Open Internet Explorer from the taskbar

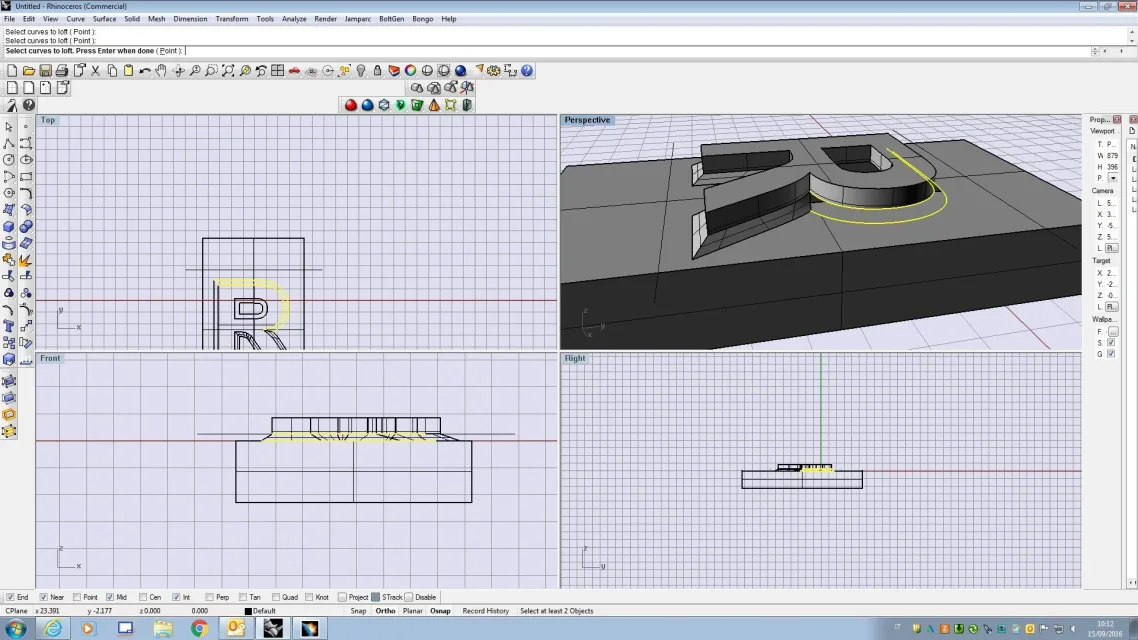coord(53,628)
